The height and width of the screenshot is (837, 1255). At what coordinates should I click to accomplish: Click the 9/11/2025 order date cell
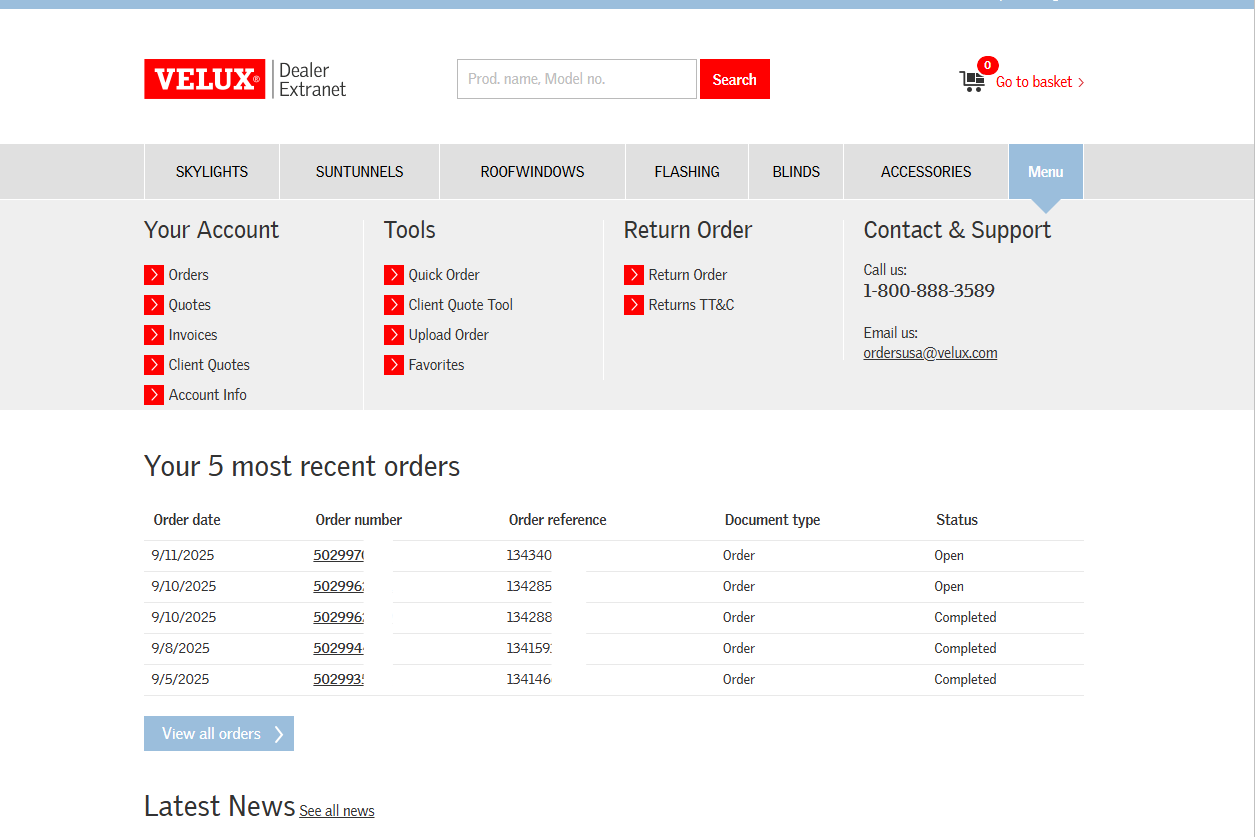tap(183, 555)
